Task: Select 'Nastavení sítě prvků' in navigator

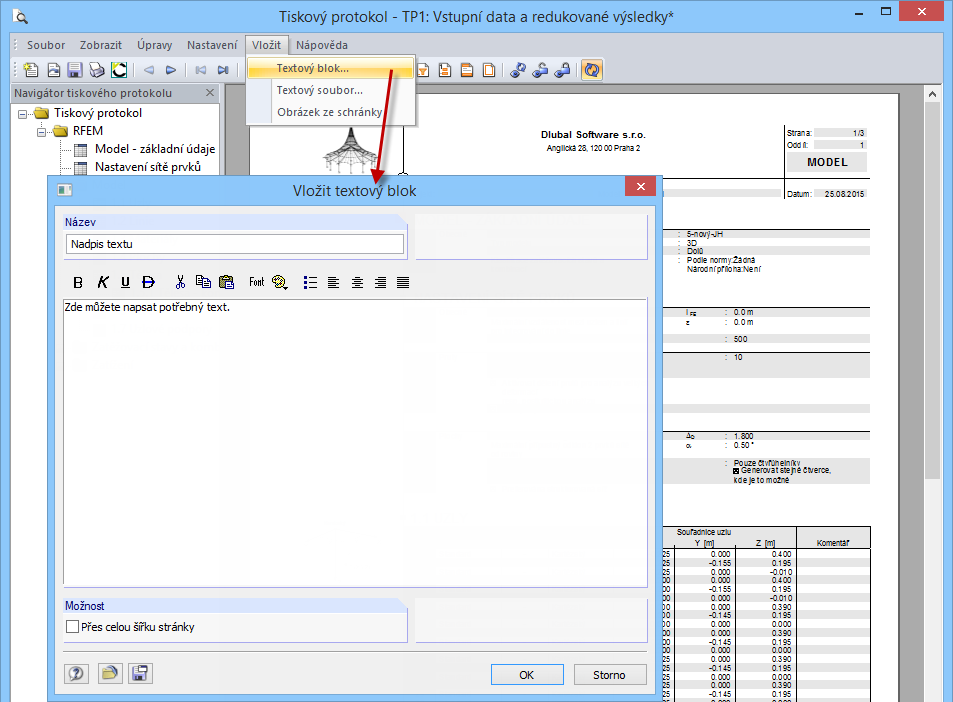Action: (x=148, y=167)
